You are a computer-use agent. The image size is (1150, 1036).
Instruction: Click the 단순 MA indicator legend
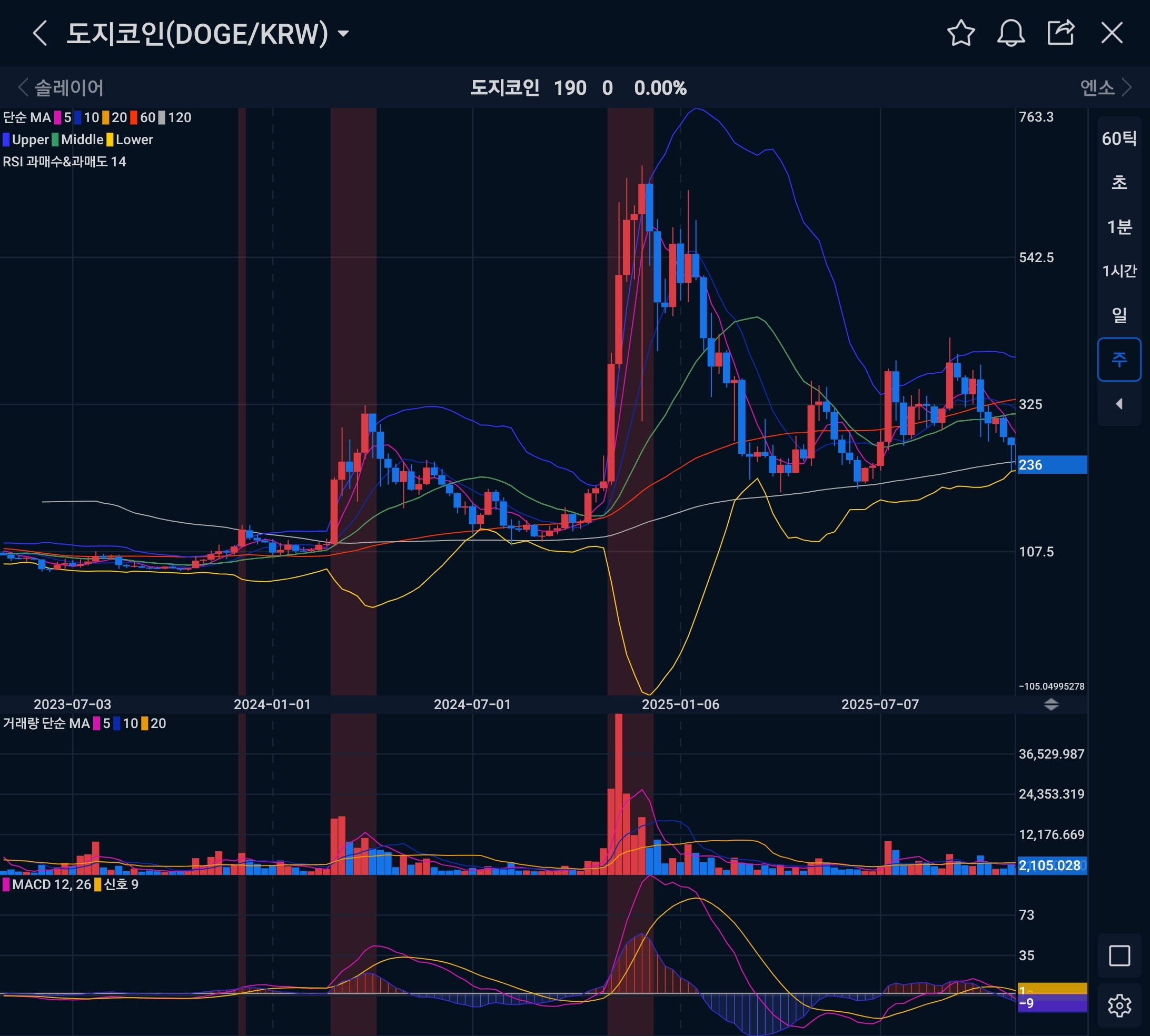[27, 118]
